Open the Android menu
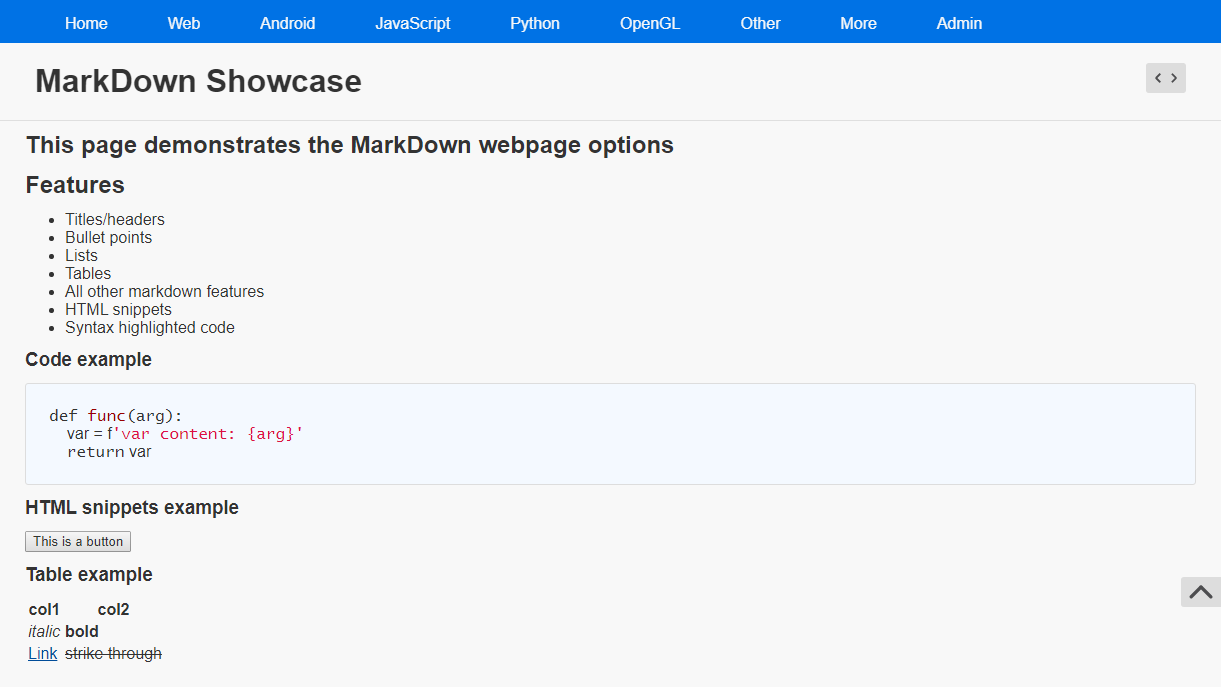Image resolution: width=1221 pixels, height=687 pixels. click(287, 23)
